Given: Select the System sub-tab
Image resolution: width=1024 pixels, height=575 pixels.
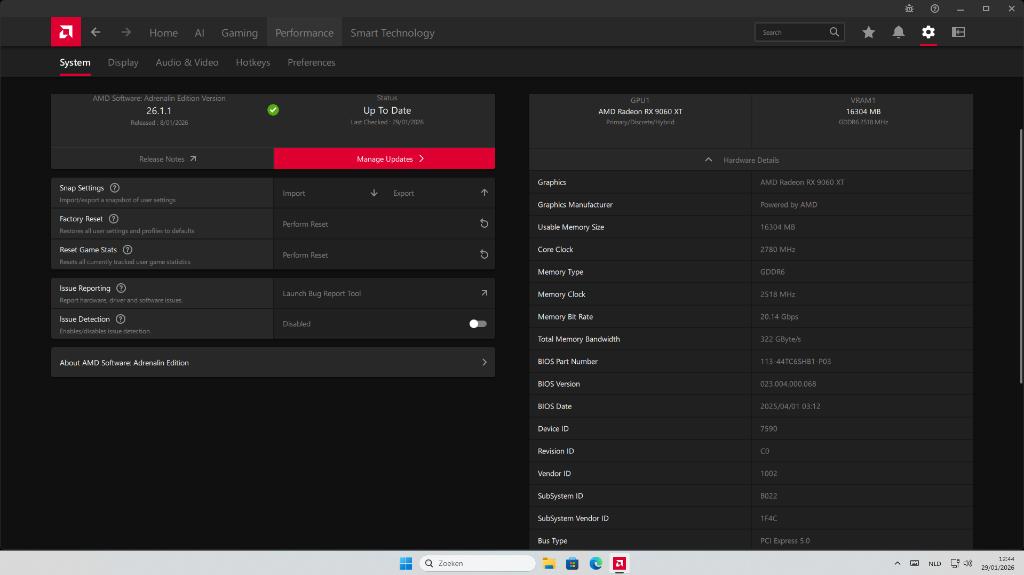Looking at the screenshot, I should click(x=75, y=63).
